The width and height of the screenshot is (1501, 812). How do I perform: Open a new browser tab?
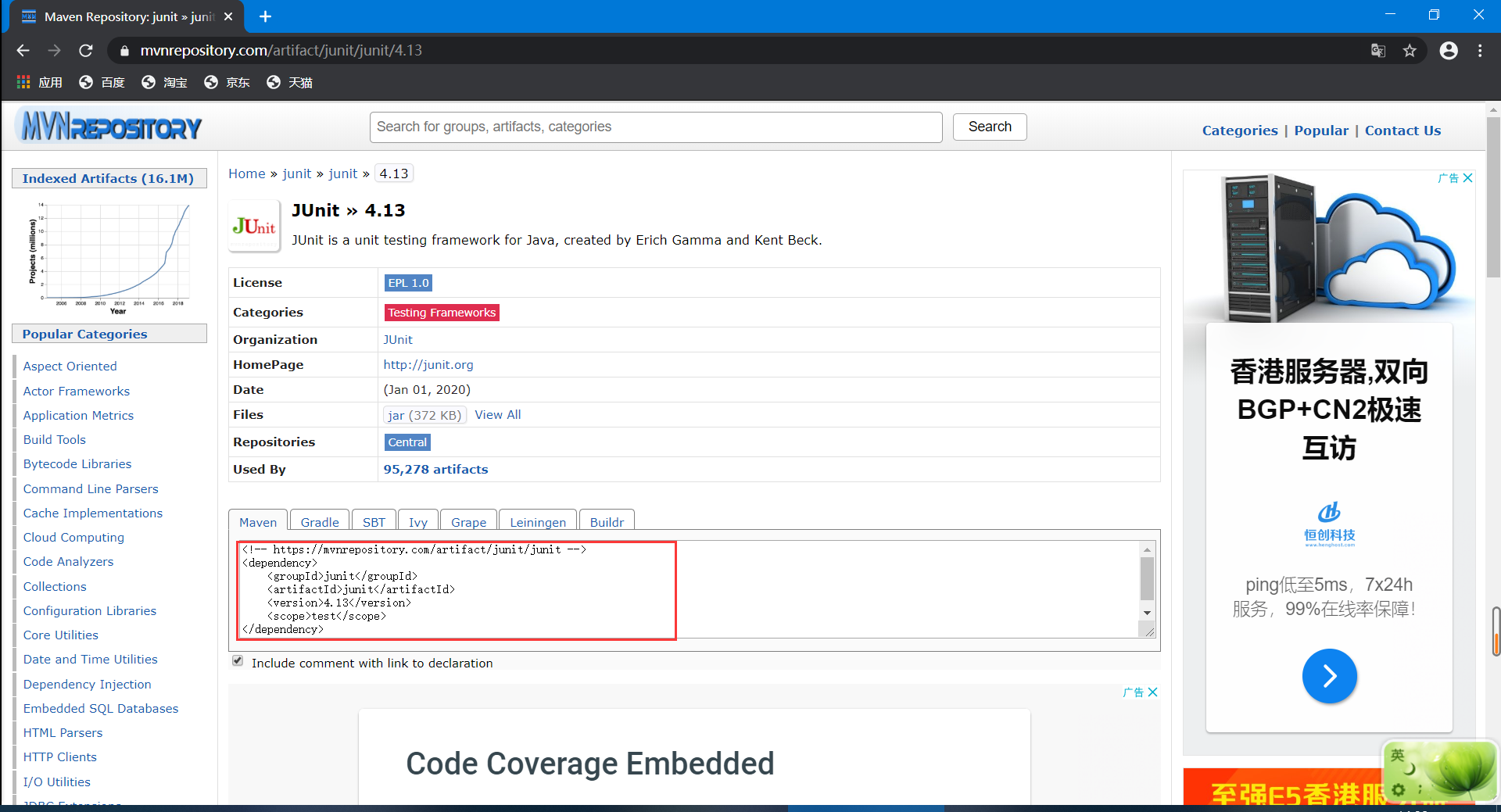[265, 16]
